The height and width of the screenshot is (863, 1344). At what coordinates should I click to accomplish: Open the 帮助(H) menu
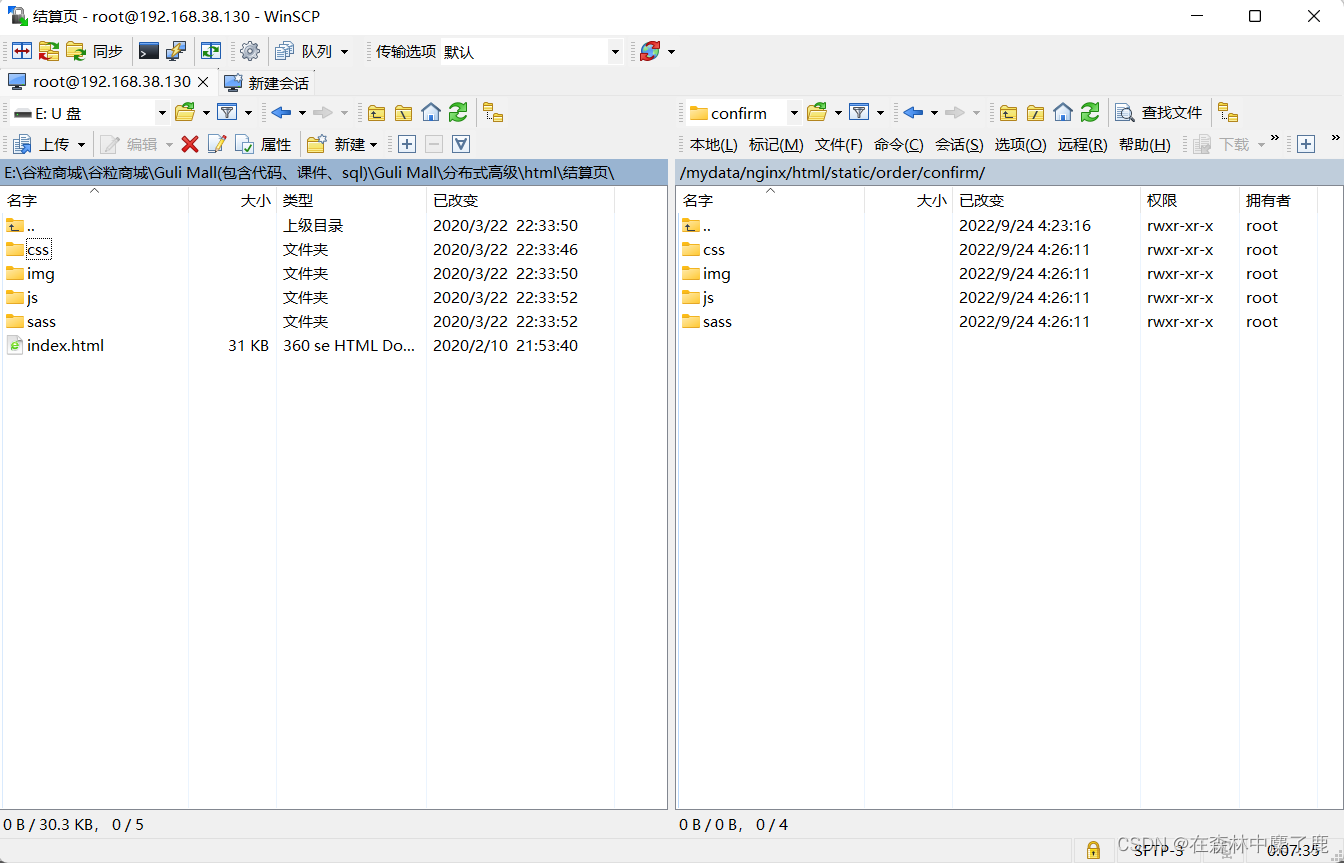[x=1145, y=145]
